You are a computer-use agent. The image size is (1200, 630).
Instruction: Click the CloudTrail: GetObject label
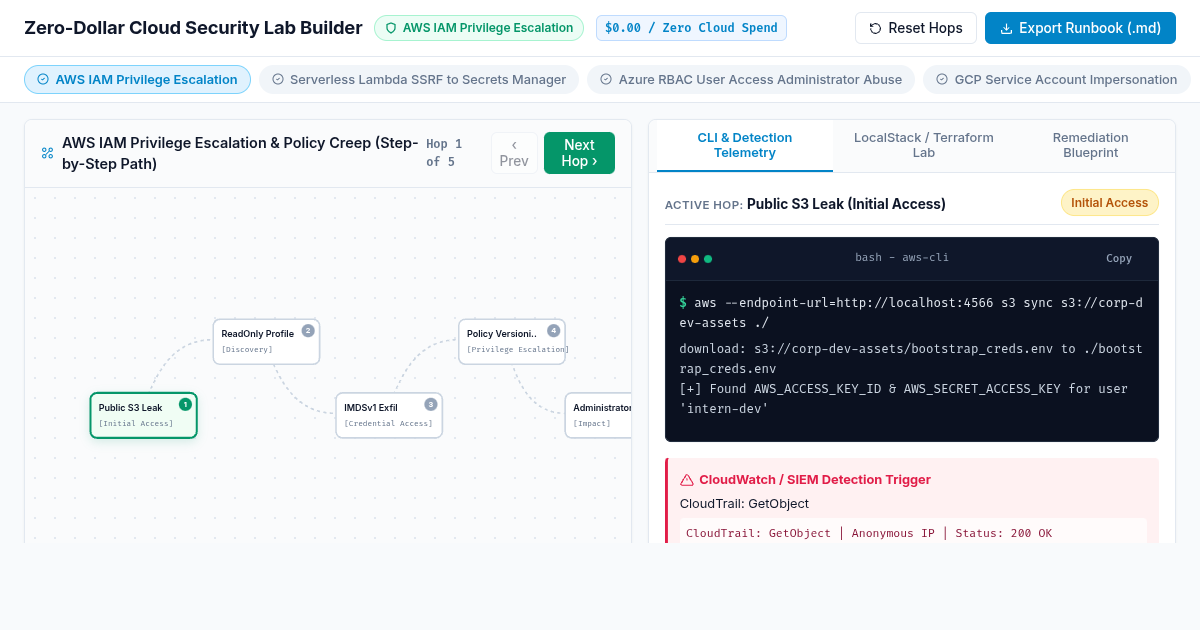click(x=744, y=504)
